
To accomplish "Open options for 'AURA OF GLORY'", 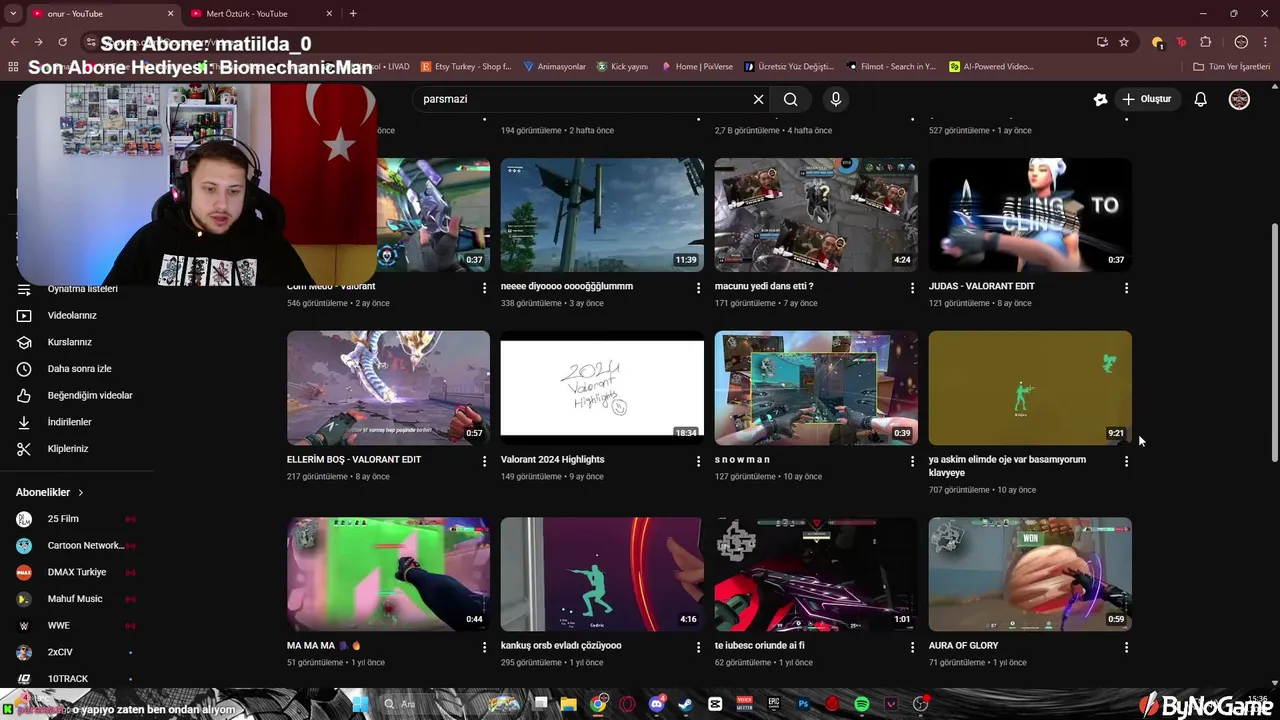I will pyautogui.click(x=1126, y=647).
